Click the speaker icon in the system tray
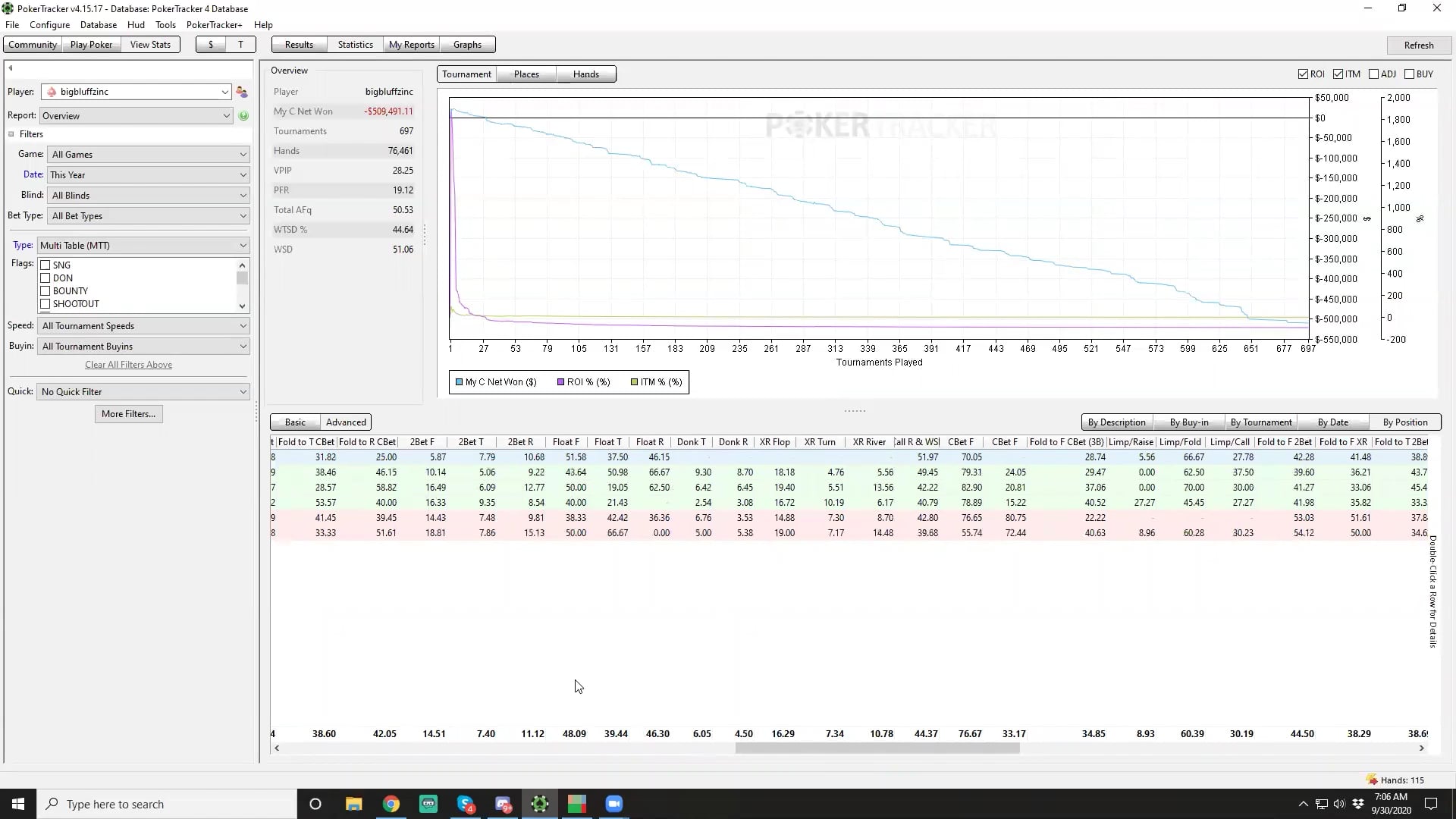This screenshot has width=1456, height=819. 1339,804
